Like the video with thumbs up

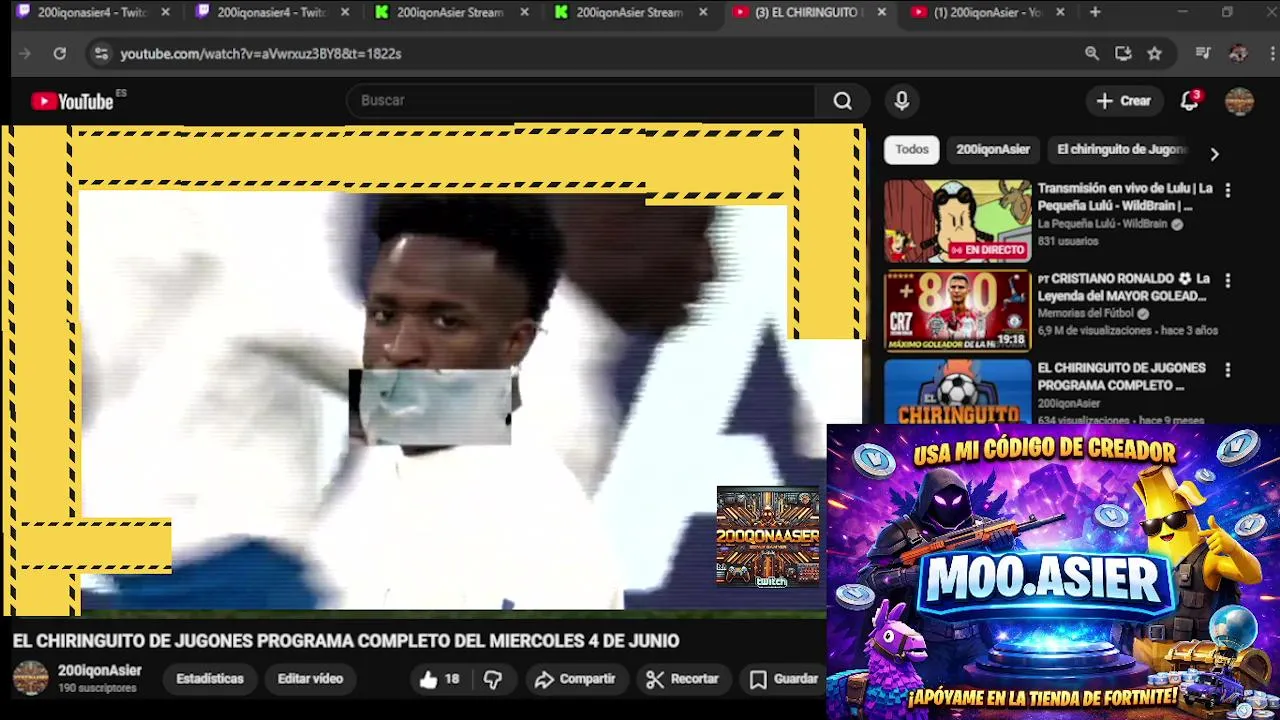429,680
